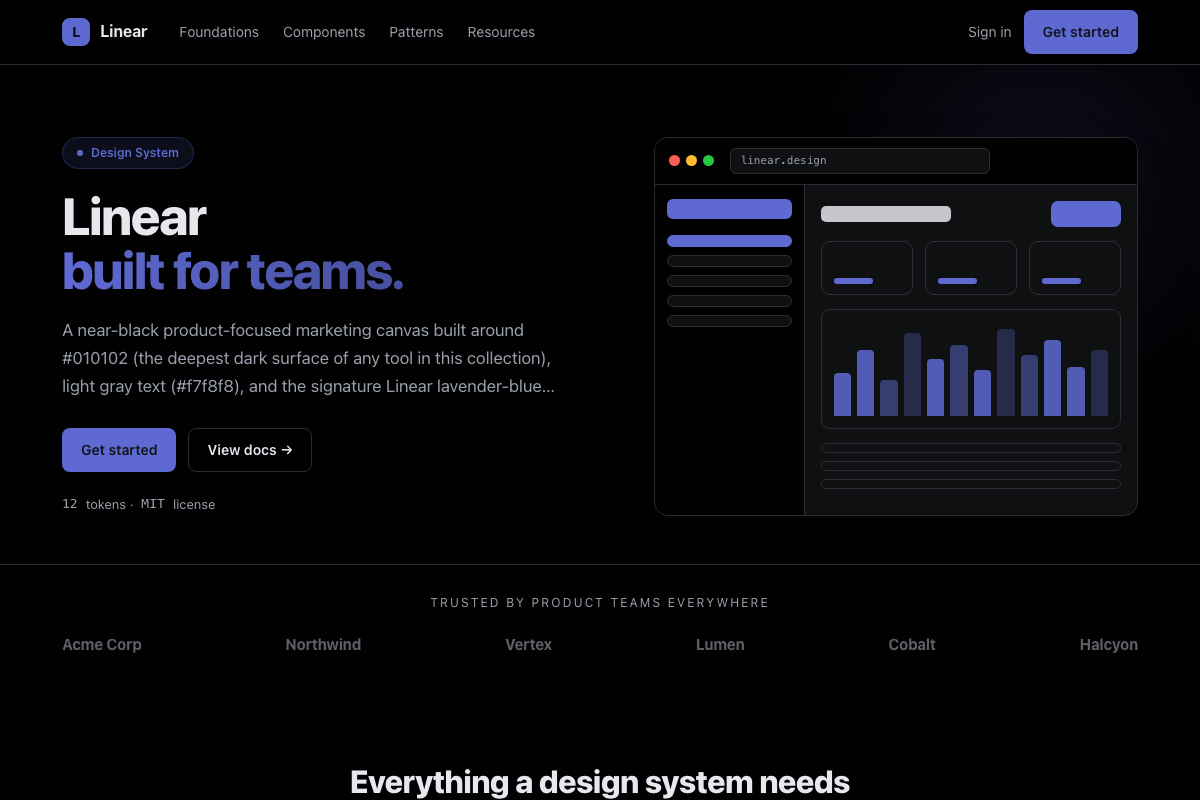This screenshot has height=800, width=1200.
Task: Click the Design System badge
Action: pos(128,153)
